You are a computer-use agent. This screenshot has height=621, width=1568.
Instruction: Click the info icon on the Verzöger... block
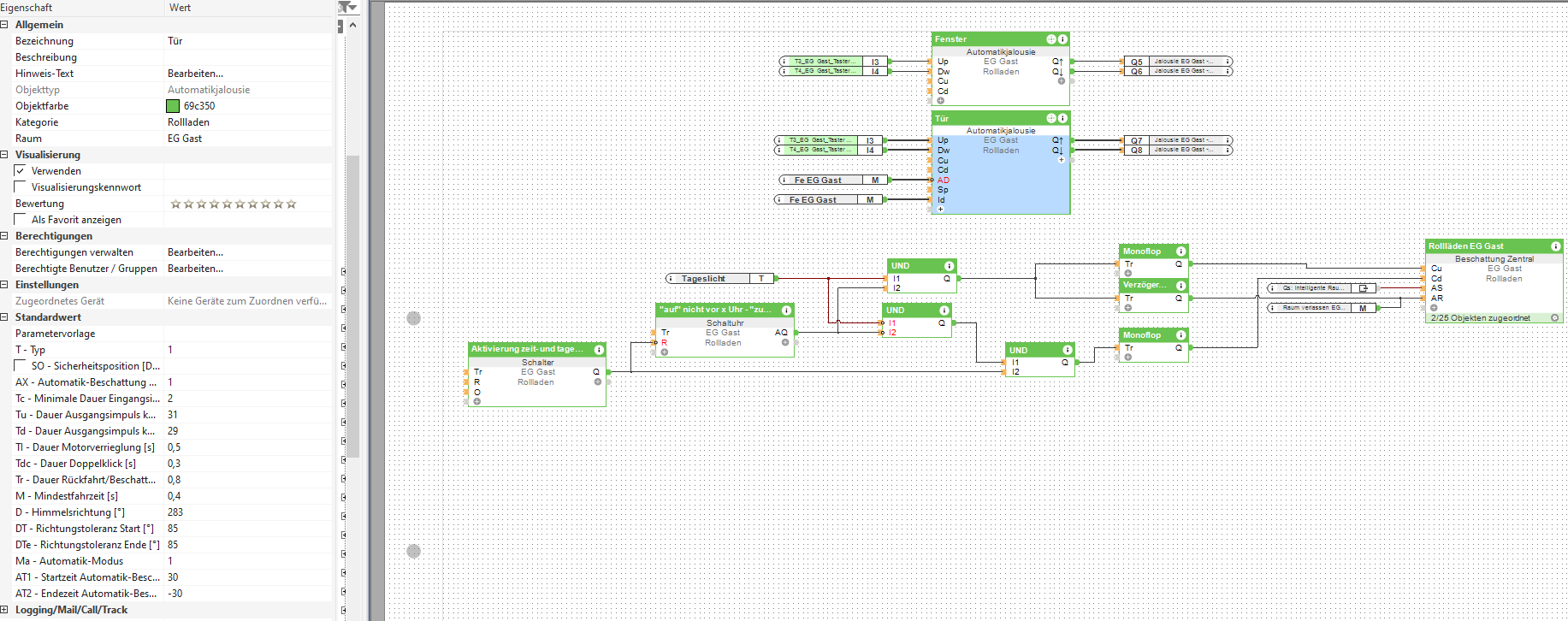[1180, 285]
